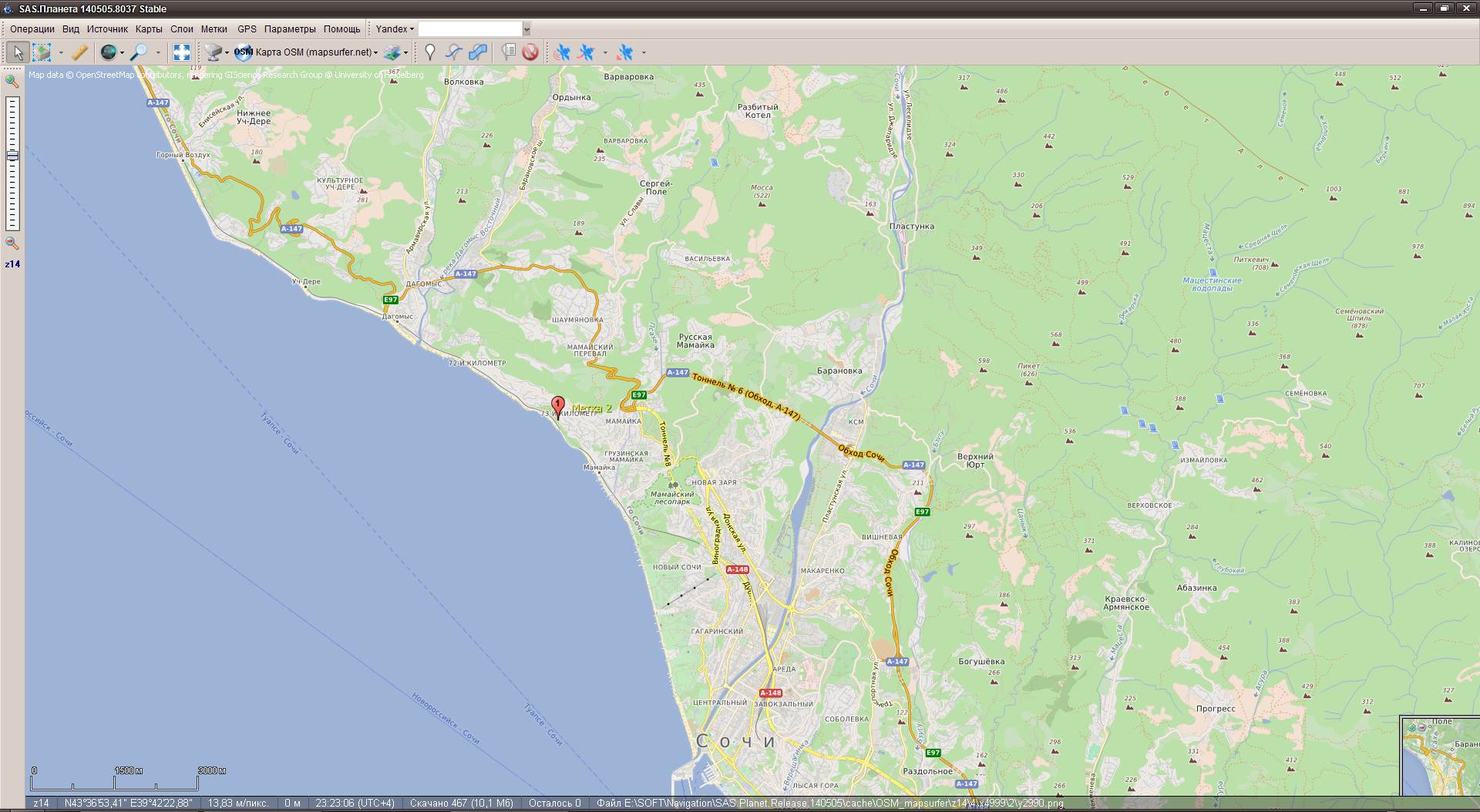Click the '13,83 м/пикс.' scale status entry

tap(238, 804)
